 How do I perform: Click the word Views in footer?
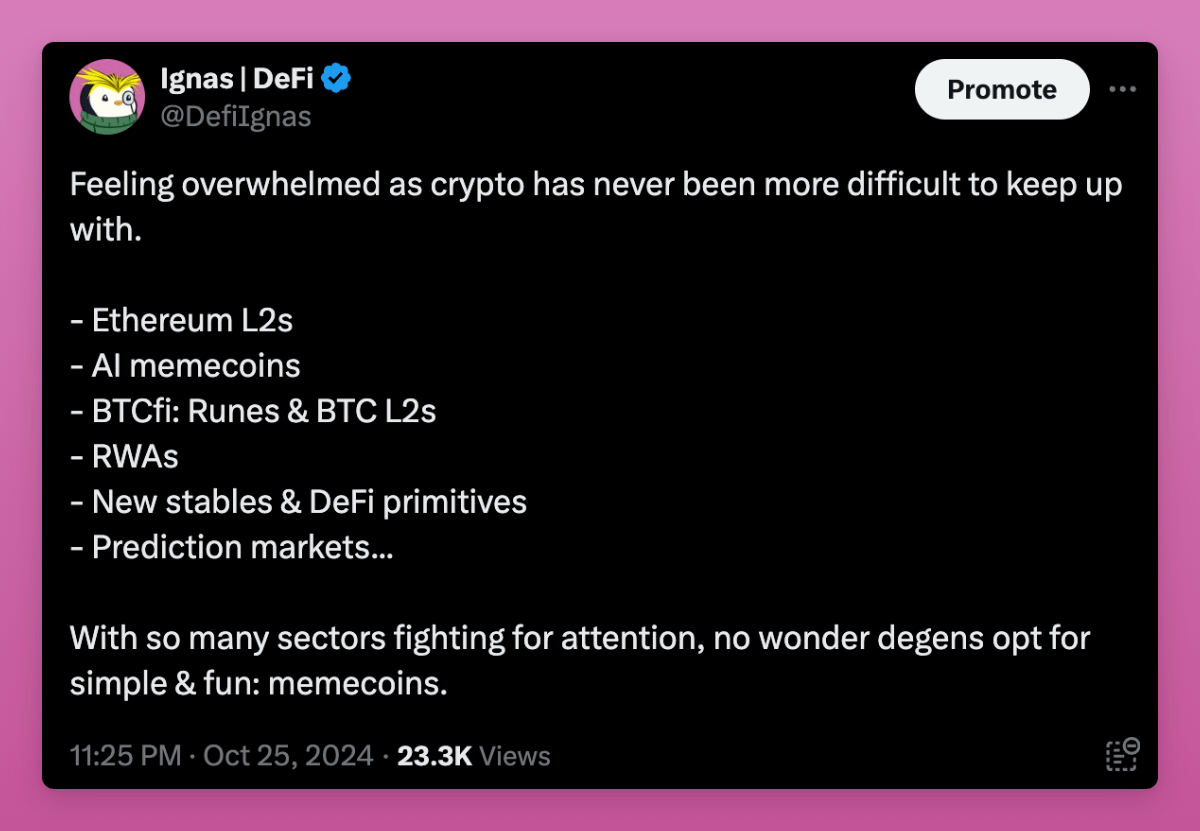point(516,755)
